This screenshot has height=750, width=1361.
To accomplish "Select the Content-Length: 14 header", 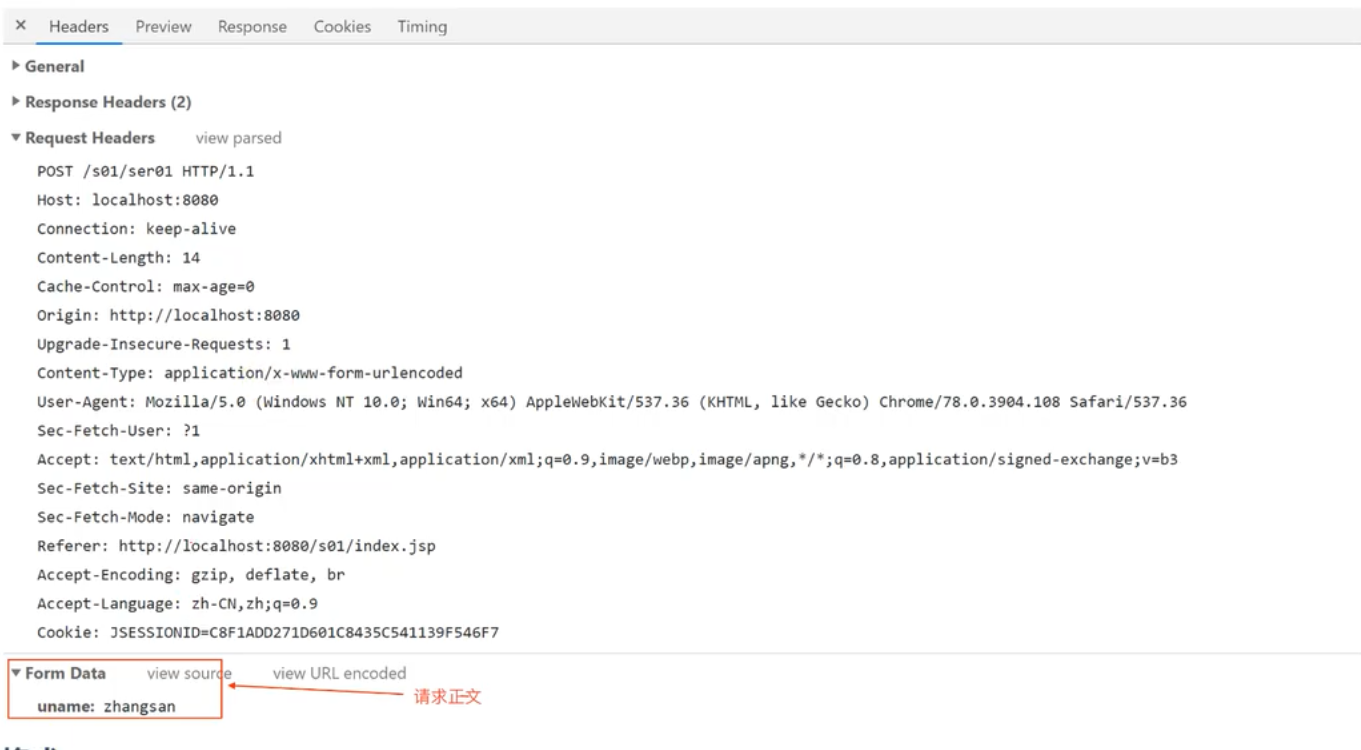I will click(119, 258).
